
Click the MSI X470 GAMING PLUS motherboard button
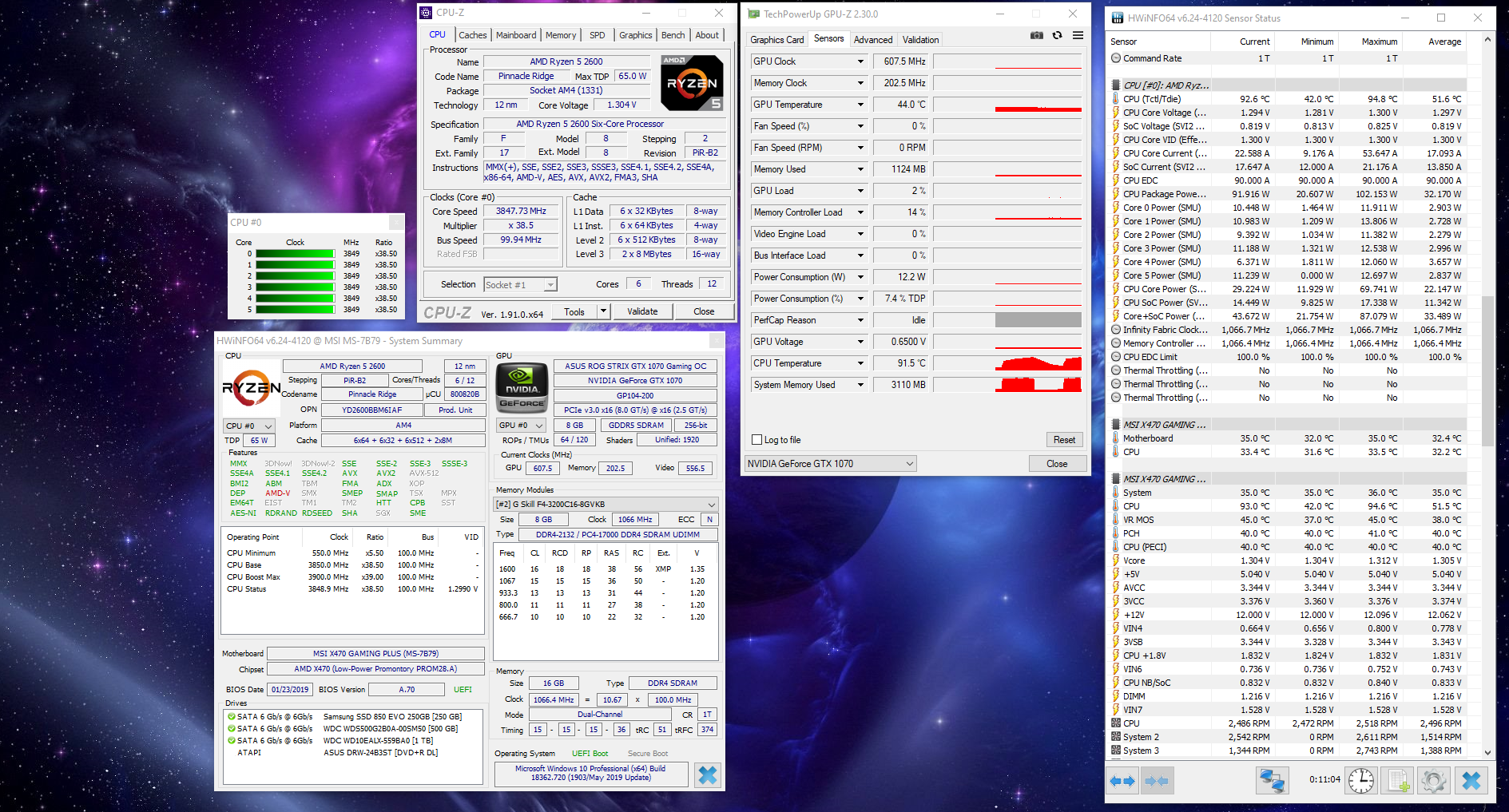tap(375, 653)
